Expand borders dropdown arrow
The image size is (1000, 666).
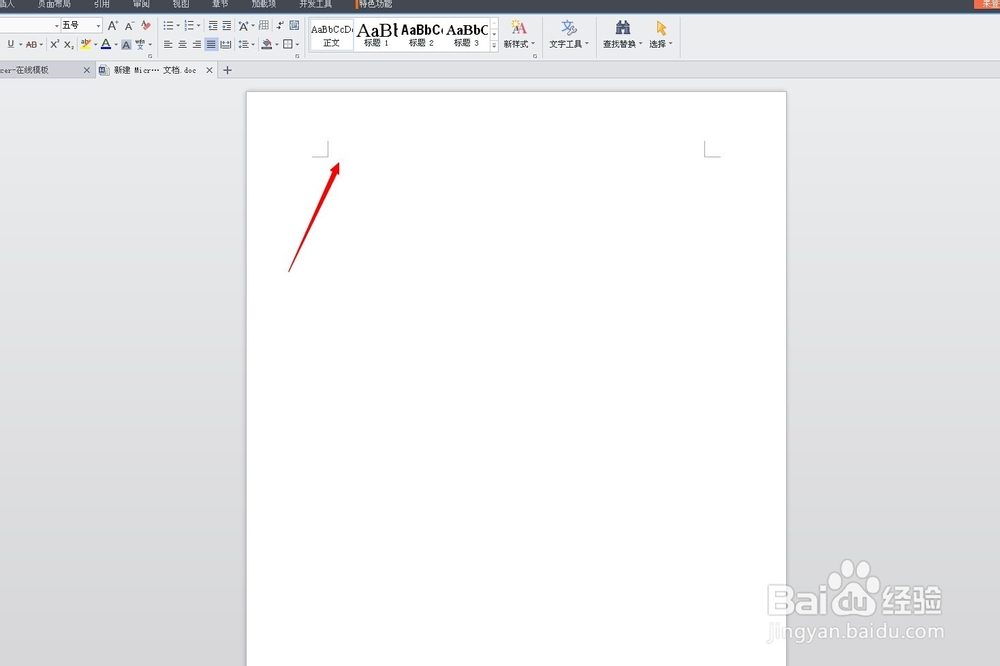tap(297, 45)
